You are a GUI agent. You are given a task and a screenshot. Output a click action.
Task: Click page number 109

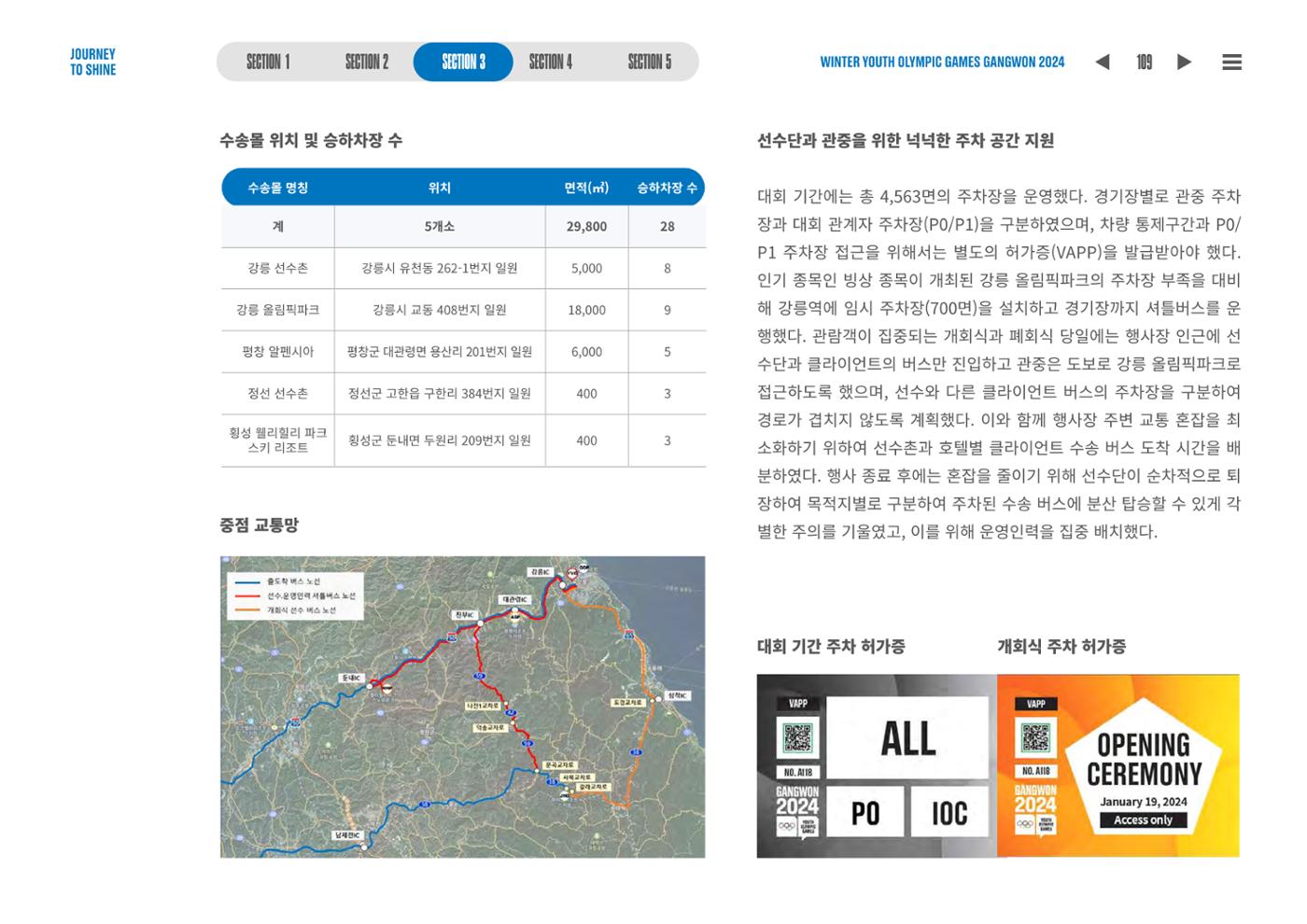(x=1145, y=63)
